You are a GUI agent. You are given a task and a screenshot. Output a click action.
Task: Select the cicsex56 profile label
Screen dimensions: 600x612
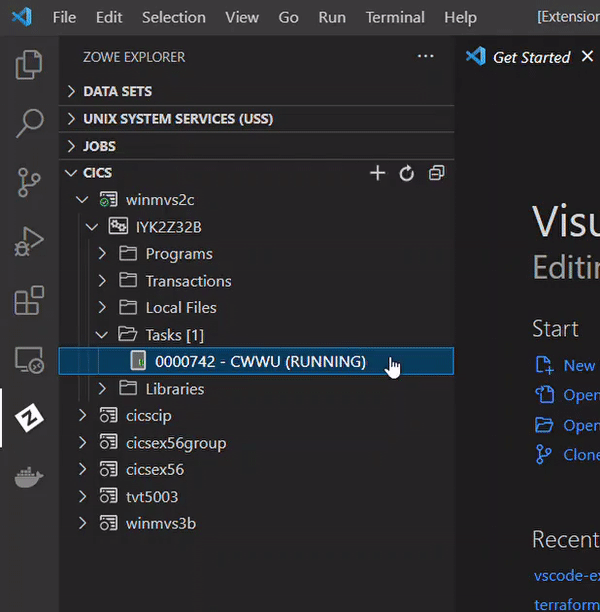click(x=155, y=470)
